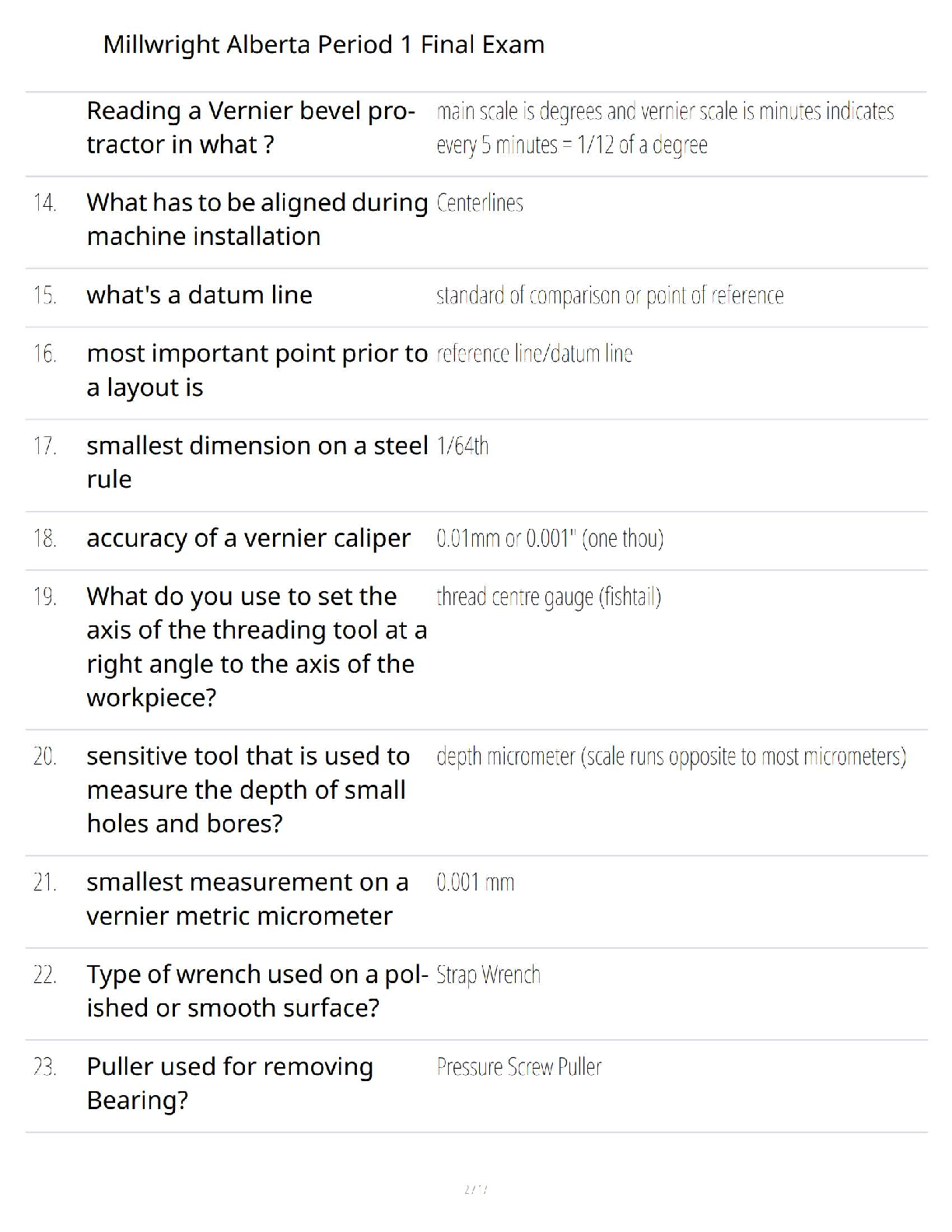This screenshot has width=952, height=1232.
Task: Select question number 16
Action: [45, 354]
